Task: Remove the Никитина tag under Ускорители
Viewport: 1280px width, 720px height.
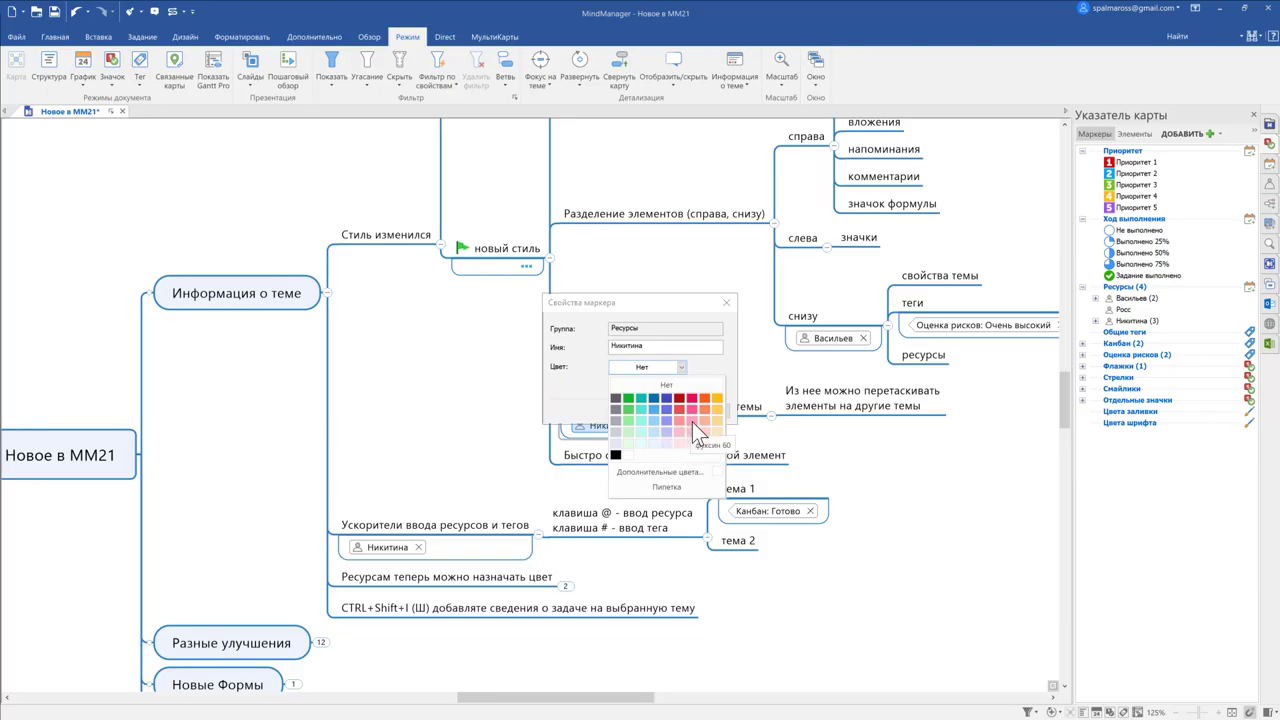Action: 419,547
